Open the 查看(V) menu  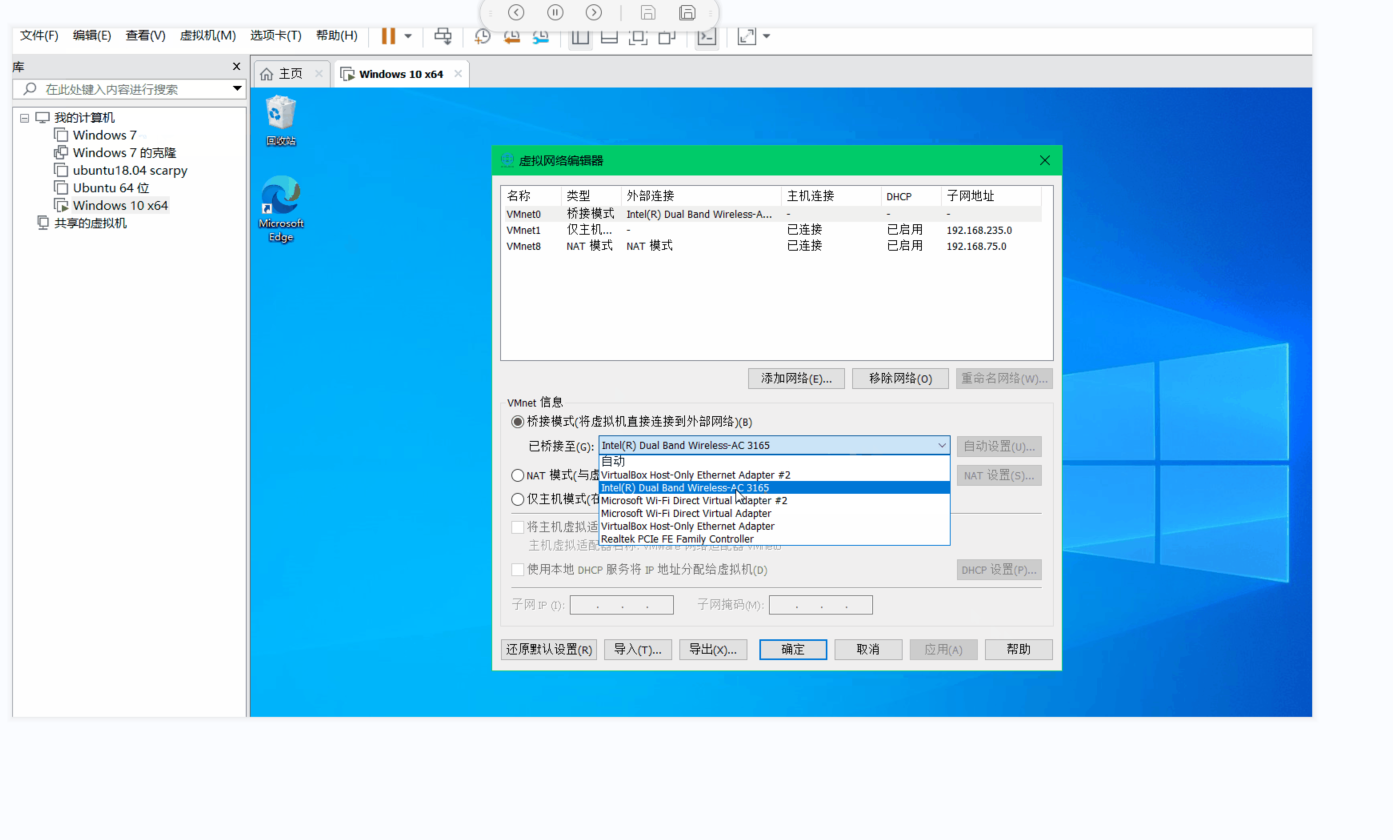(x=145, y=35)
